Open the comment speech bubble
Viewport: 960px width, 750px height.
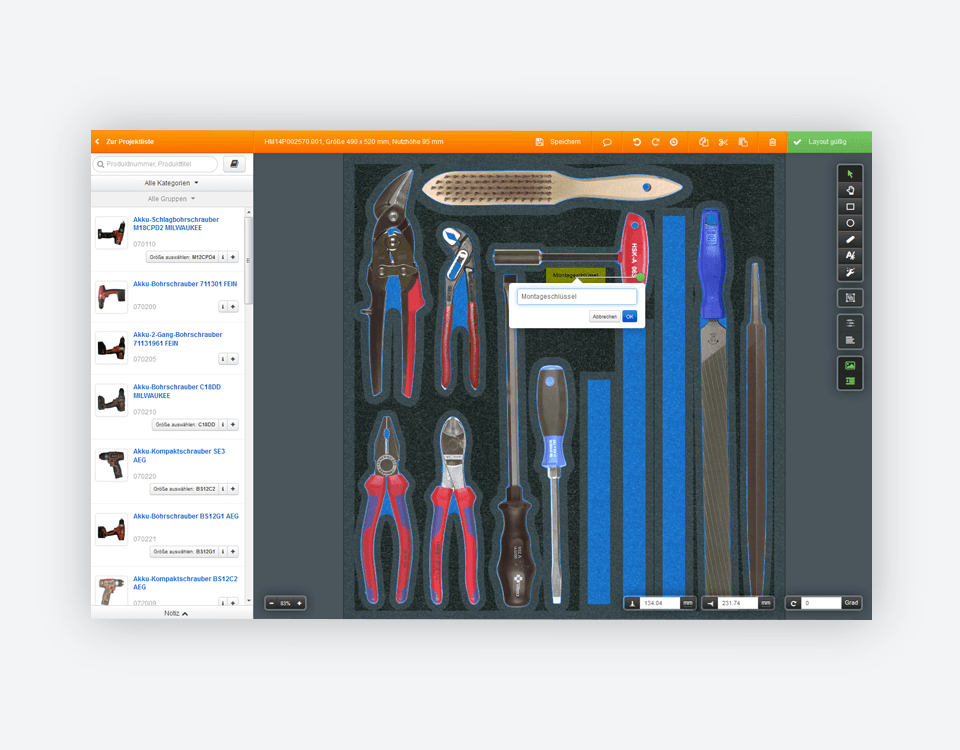(606, 142)
